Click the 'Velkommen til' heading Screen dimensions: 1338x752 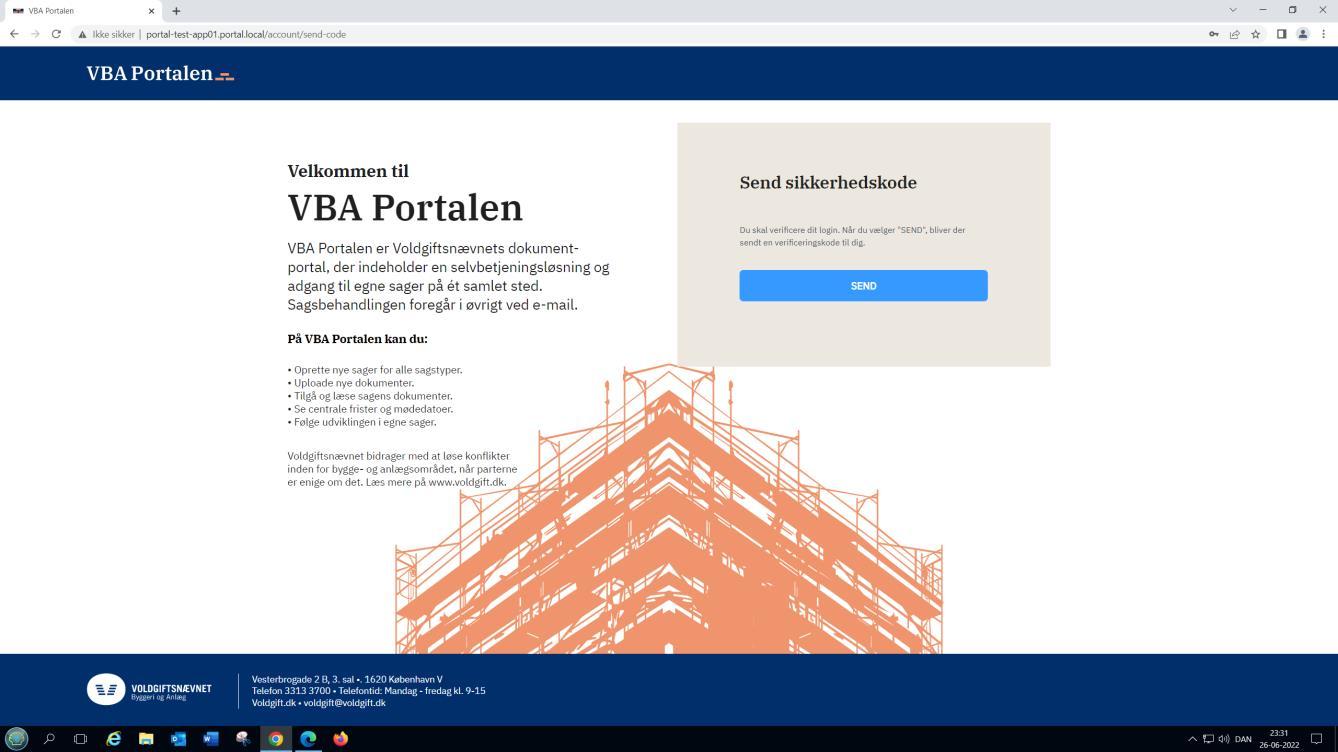click(x=348, y=171)
